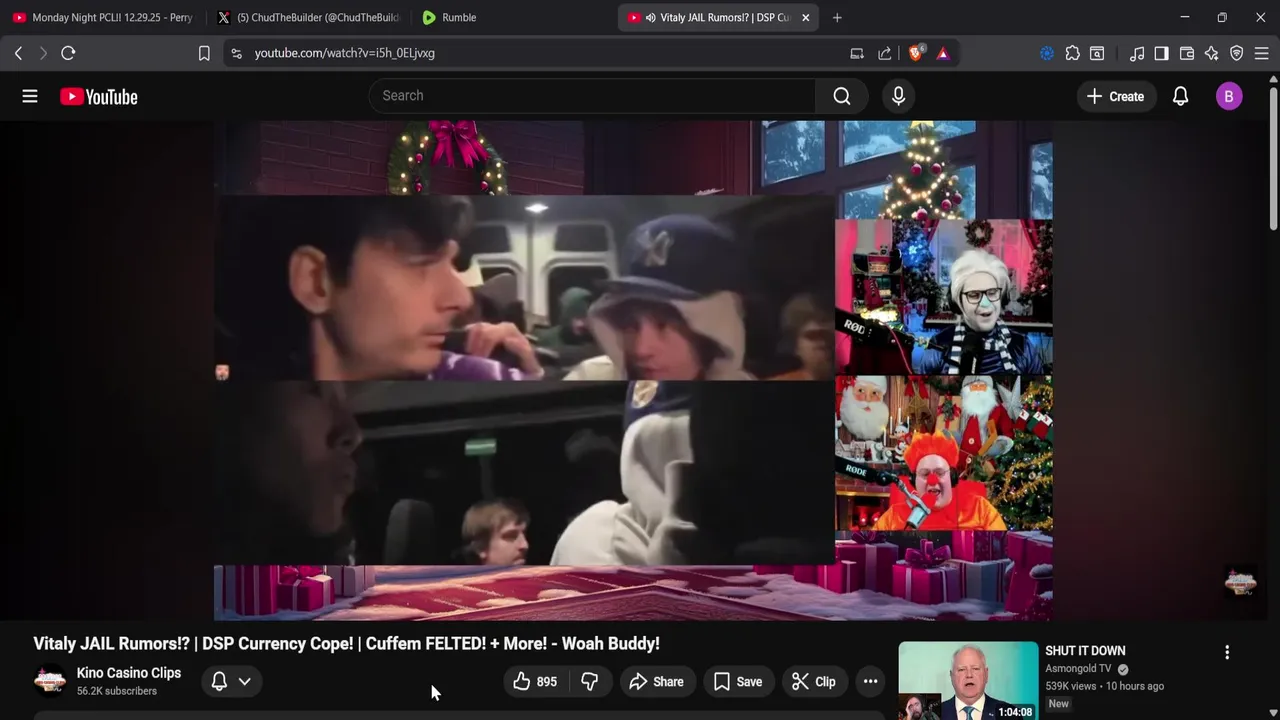This screenshot has width=1280, height=720.
Task: Click Kino Casino Clips channel avatar
Action: [50, 681]
